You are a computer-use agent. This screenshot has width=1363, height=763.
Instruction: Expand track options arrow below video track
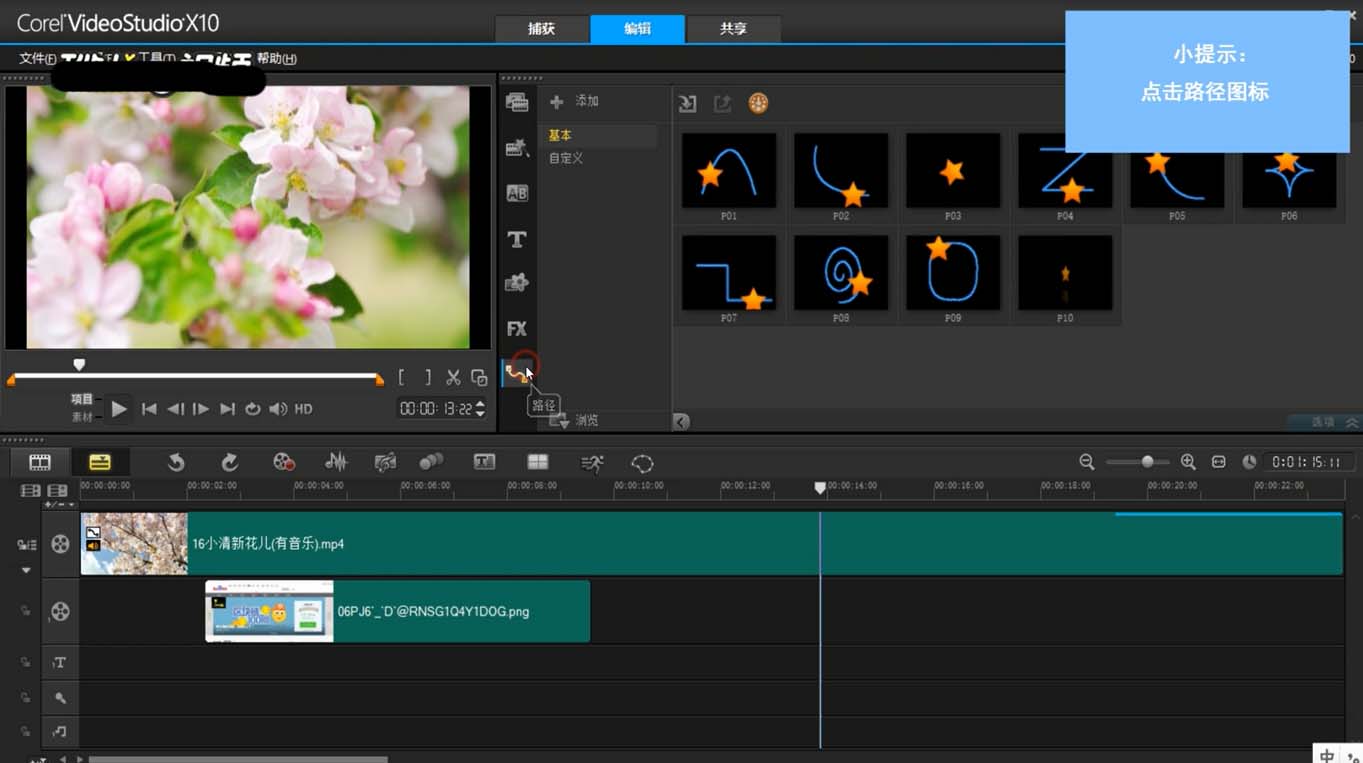26,570
